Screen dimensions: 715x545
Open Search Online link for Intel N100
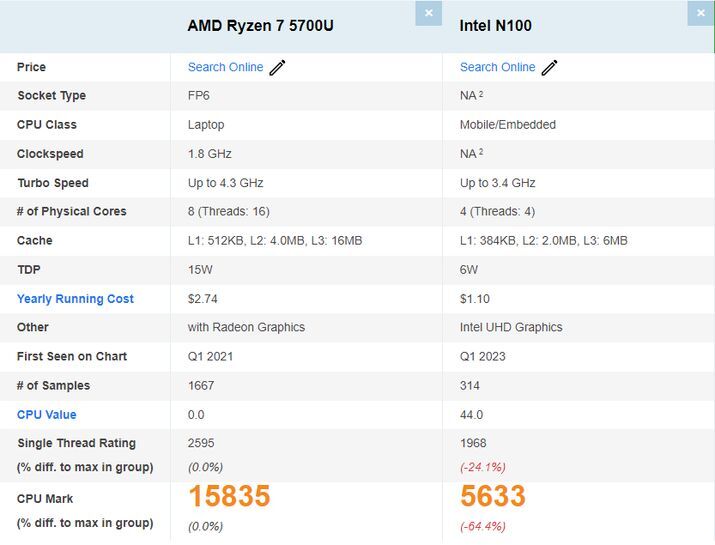coord(497,67)
